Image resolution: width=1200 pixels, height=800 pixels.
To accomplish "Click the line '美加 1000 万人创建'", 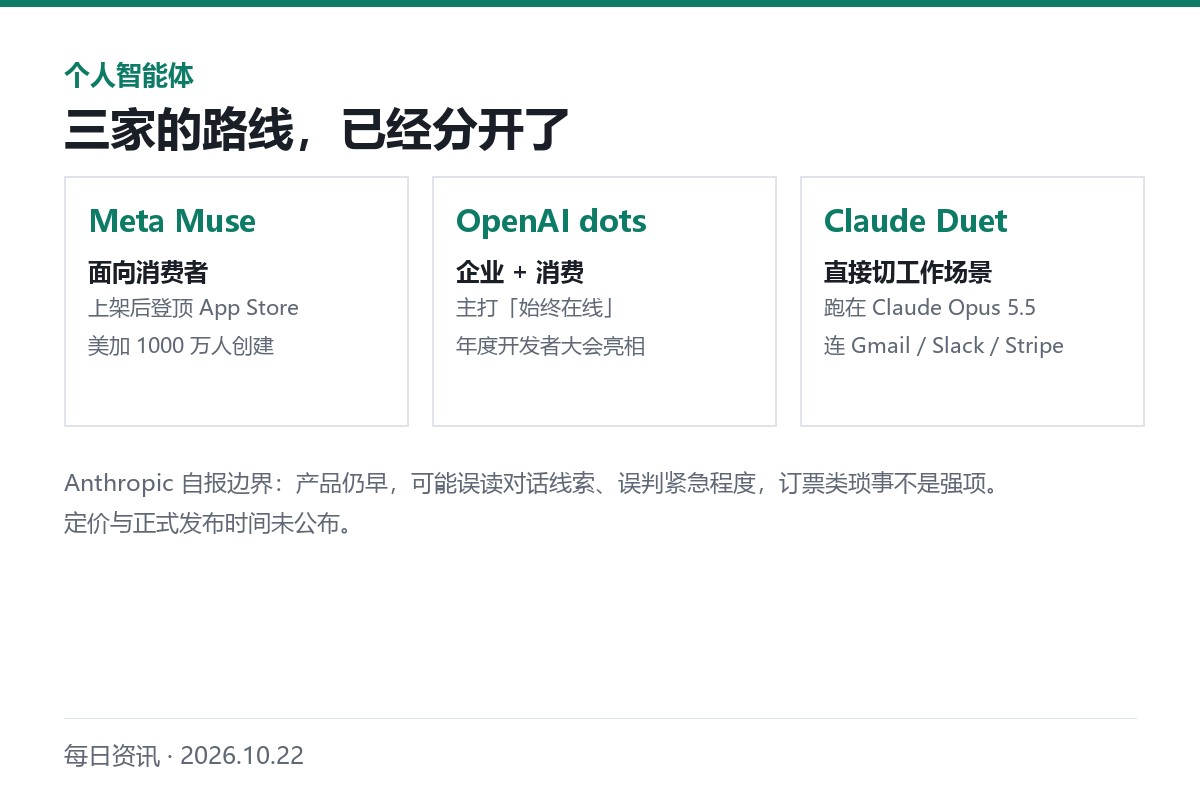I will coord(181,346).
